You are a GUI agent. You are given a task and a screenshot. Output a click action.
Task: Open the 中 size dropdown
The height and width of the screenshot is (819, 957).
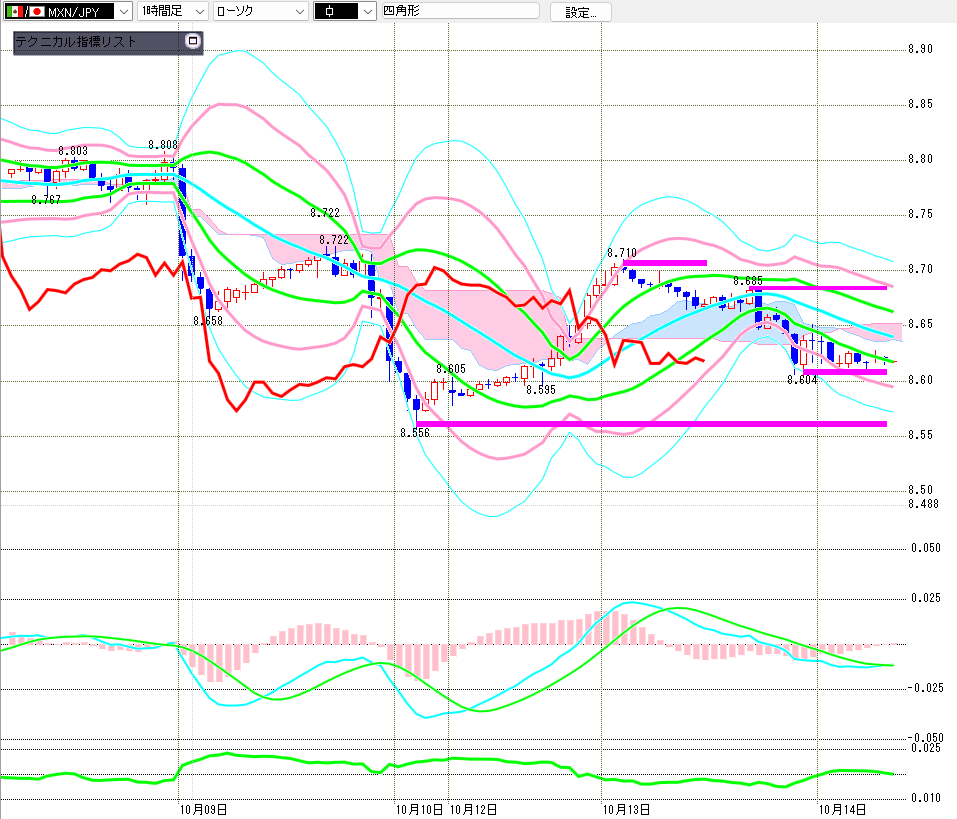[345, 12]
